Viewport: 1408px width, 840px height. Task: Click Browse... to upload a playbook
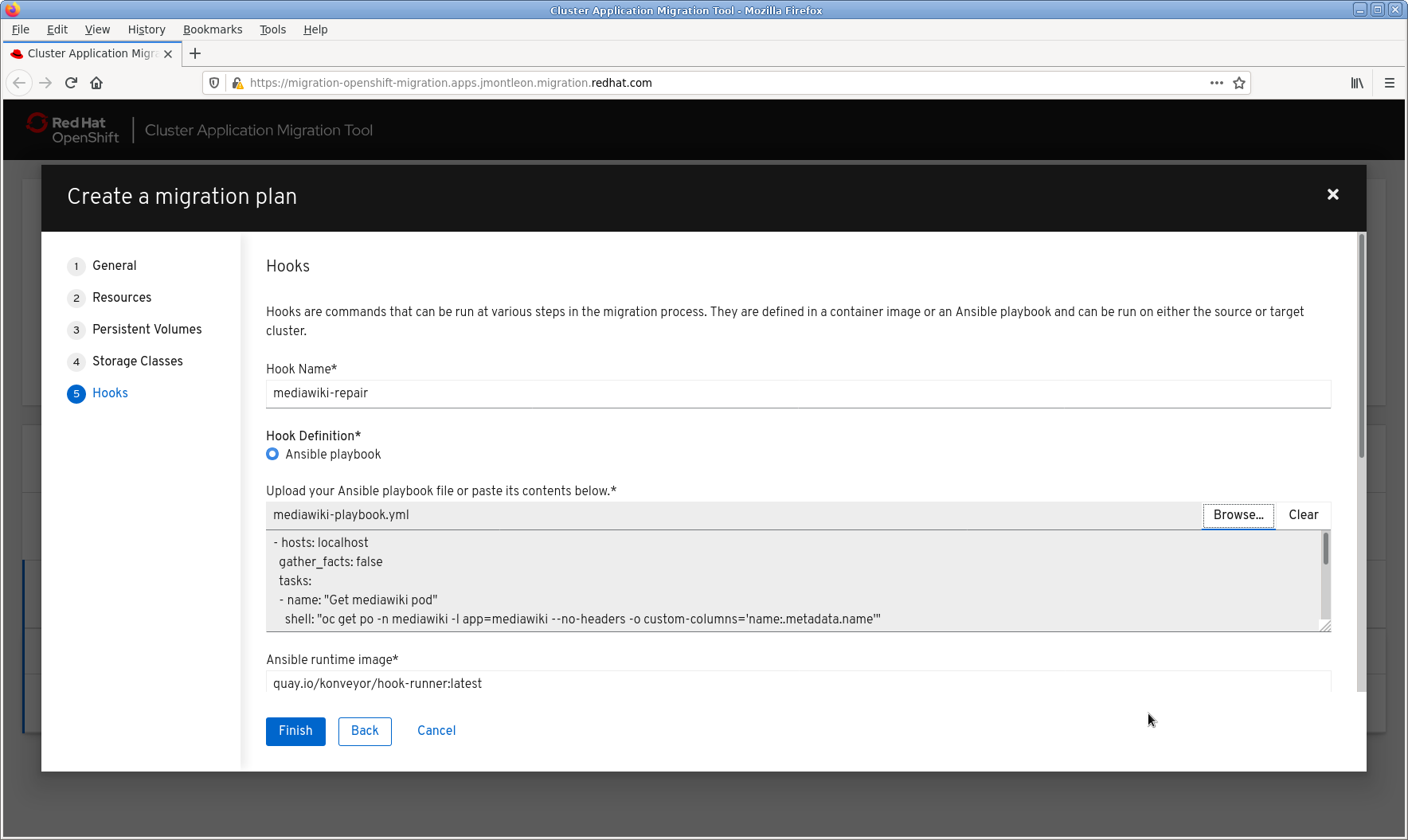(1238, 515)
